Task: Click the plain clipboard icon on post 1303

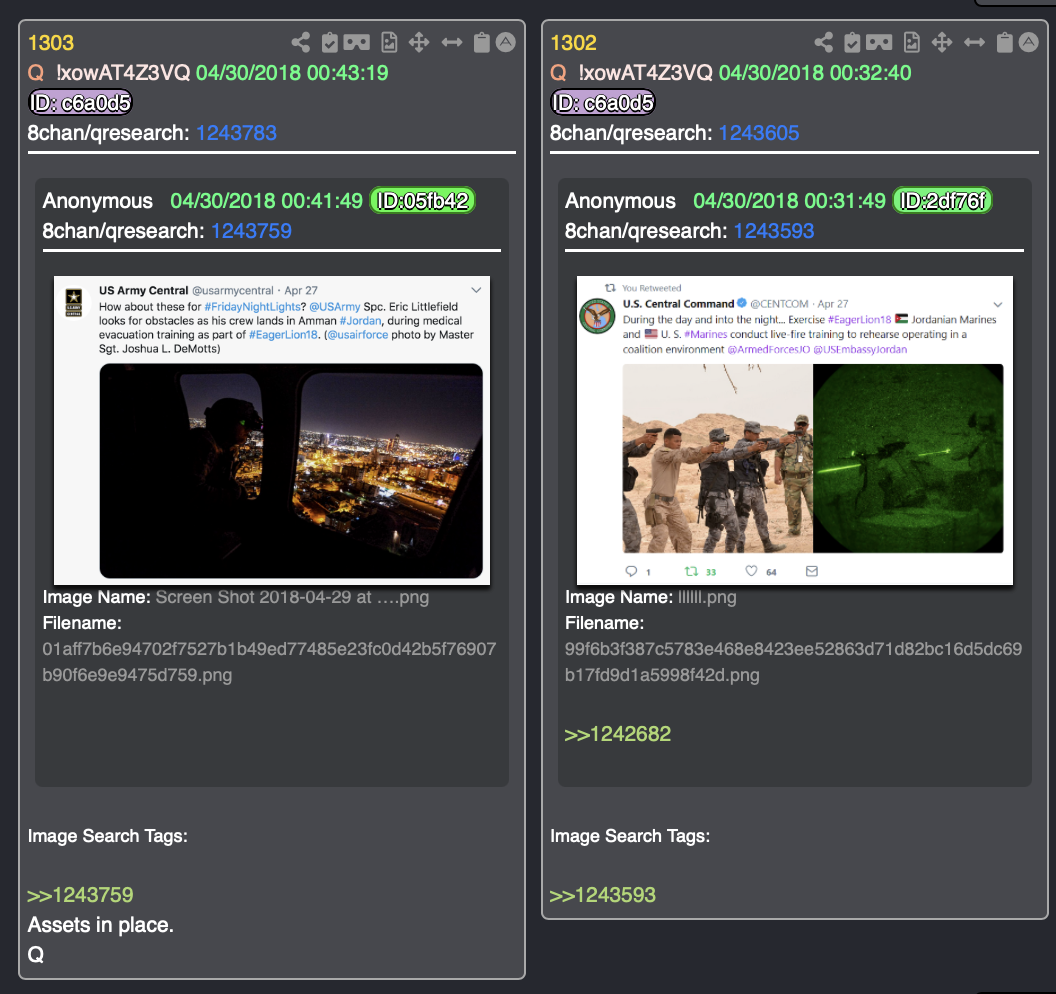Action: [x=482, y=42]
